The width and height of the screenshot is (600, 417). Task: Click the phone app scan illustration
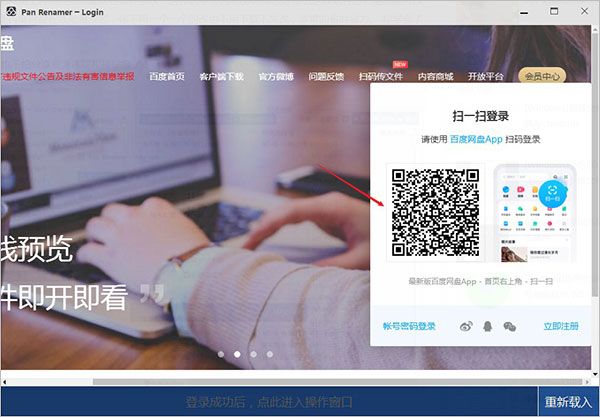535,213
